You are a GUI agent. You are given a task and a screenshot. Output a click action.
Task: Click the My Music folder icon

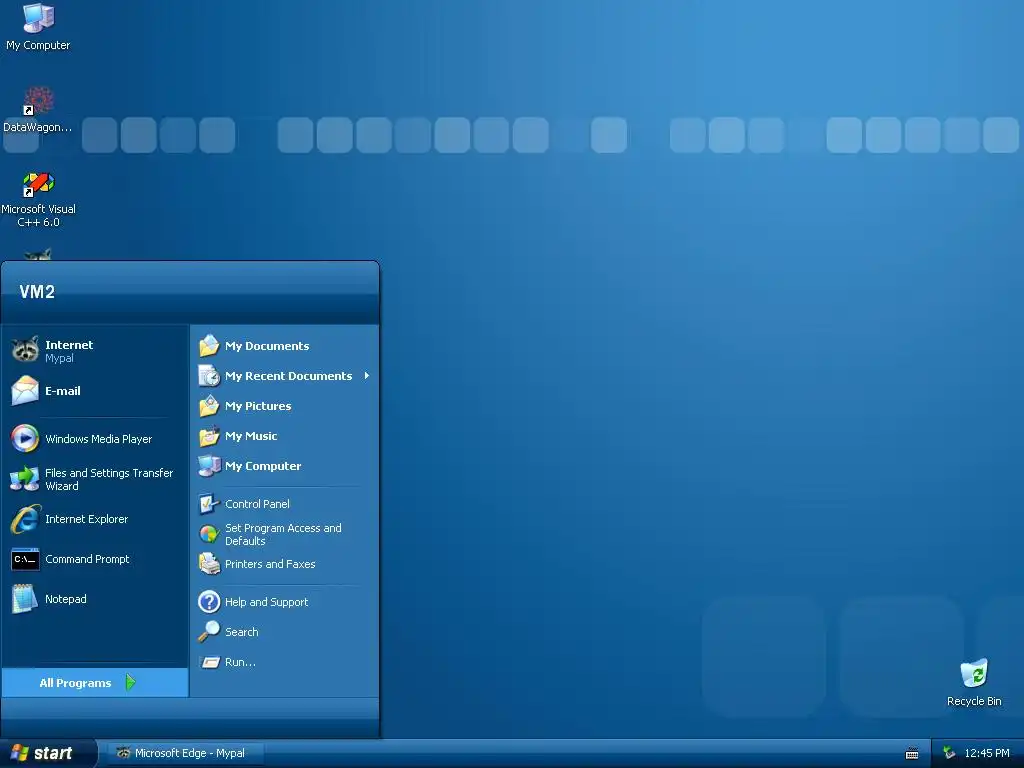click(209, 436)
